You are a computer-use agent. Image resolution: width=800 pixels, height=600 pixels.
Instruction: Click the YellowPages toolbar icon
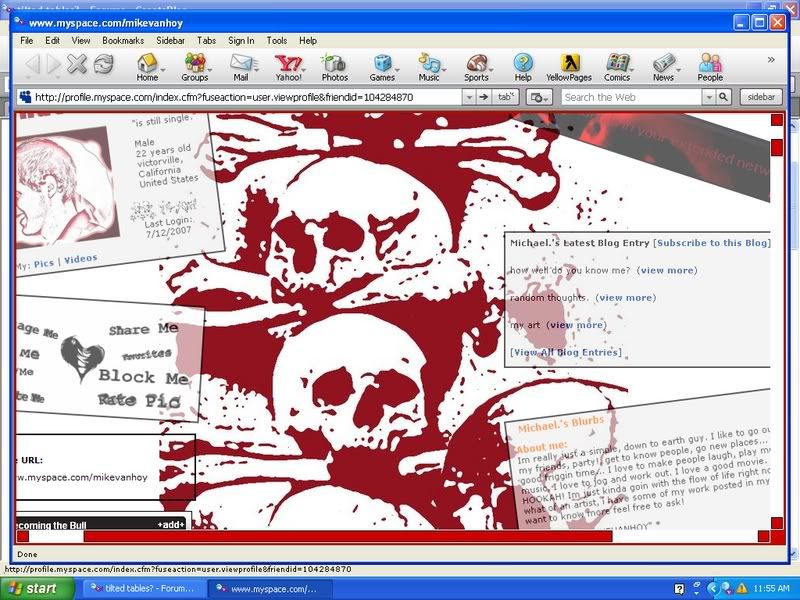pos(570,67)
